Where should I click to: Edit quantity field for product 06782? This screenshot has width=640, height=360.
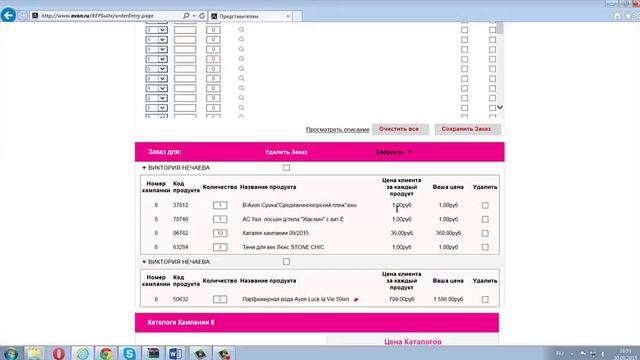220,233
